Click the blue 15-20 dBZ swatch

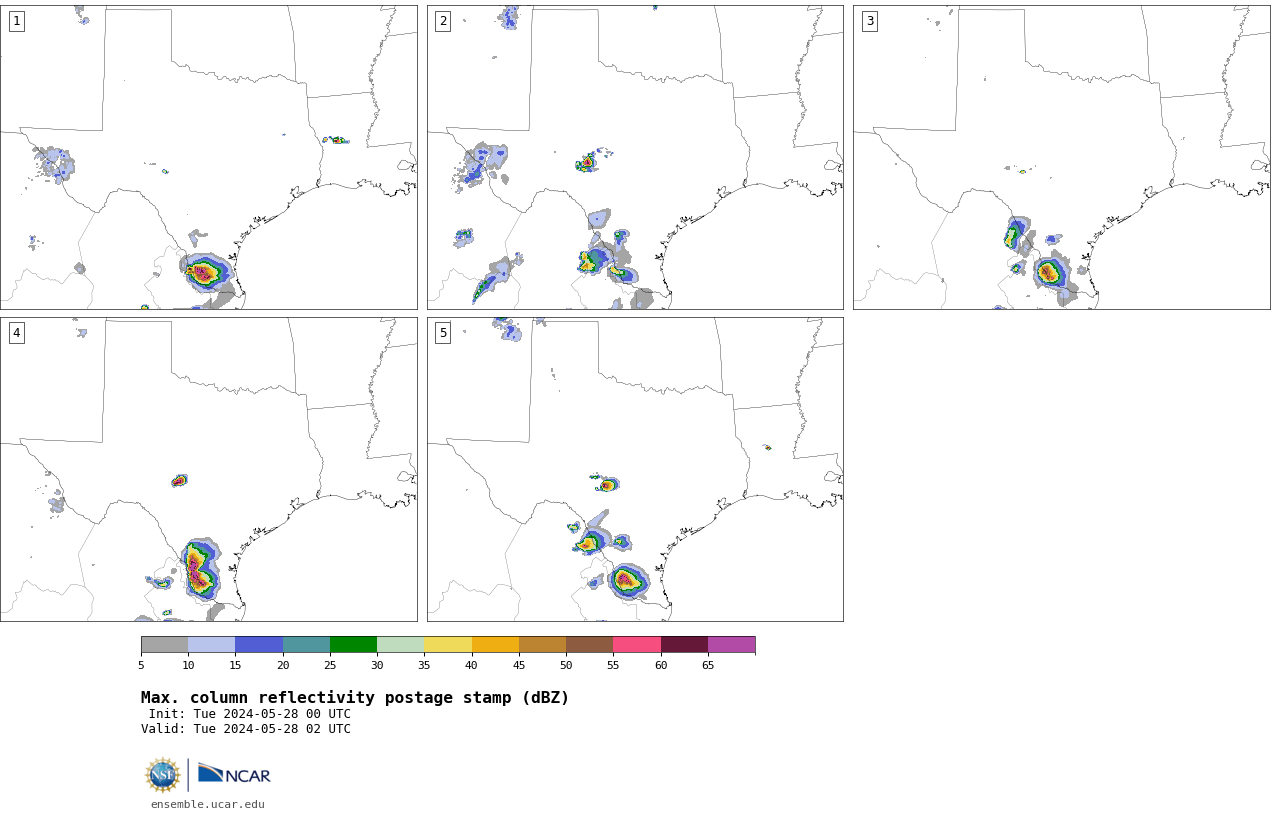coord(259,644)
